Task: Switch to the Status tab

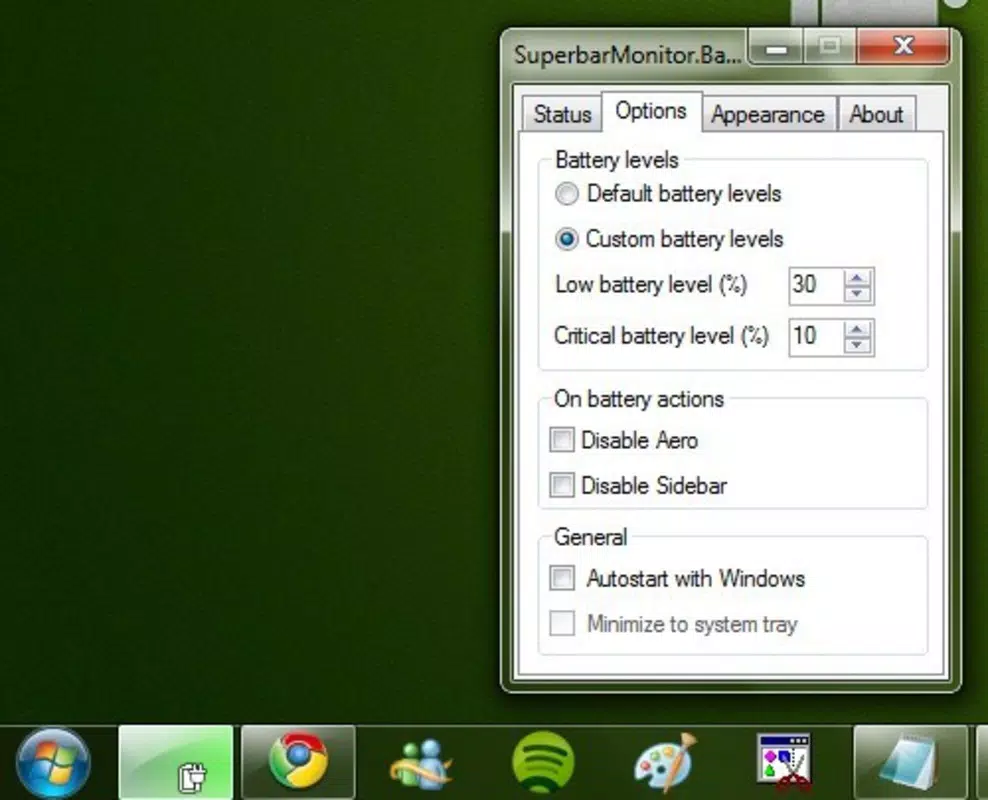Action: coord(562,115)
